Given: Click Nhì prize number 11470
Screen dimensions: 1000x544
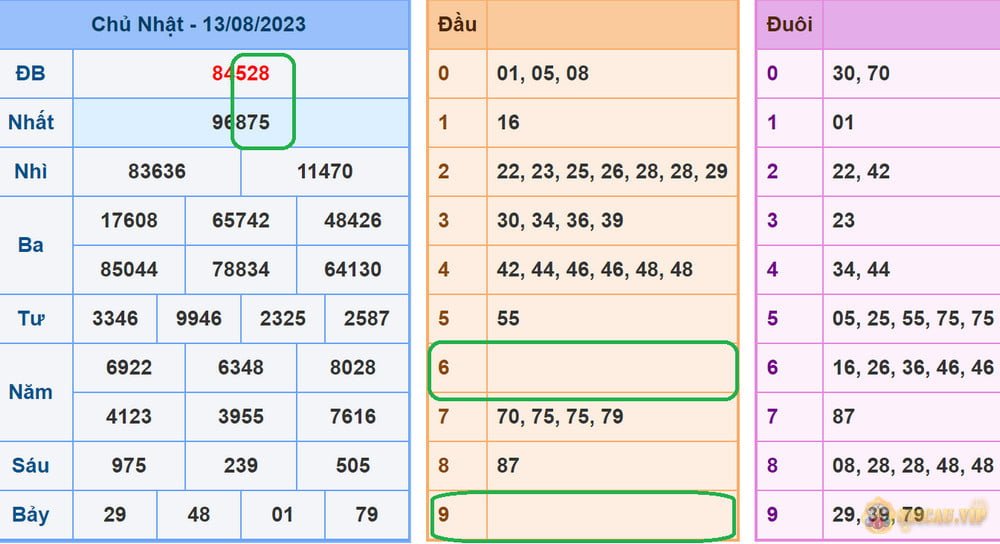Looking at the screenshot, I should pyautogui.click(x=325, y=171).
